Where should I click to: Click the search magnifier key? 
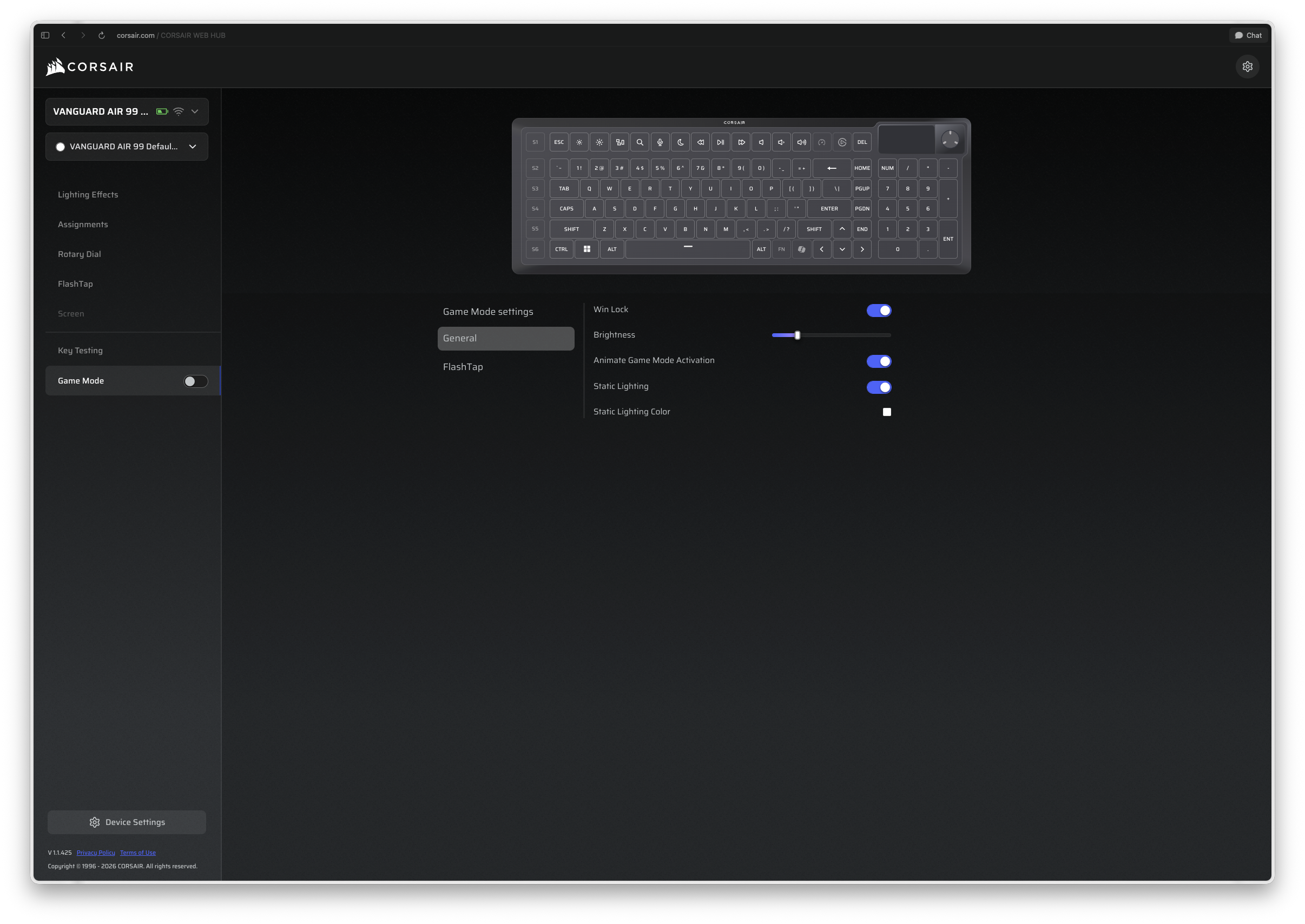(x=640, y=142)
